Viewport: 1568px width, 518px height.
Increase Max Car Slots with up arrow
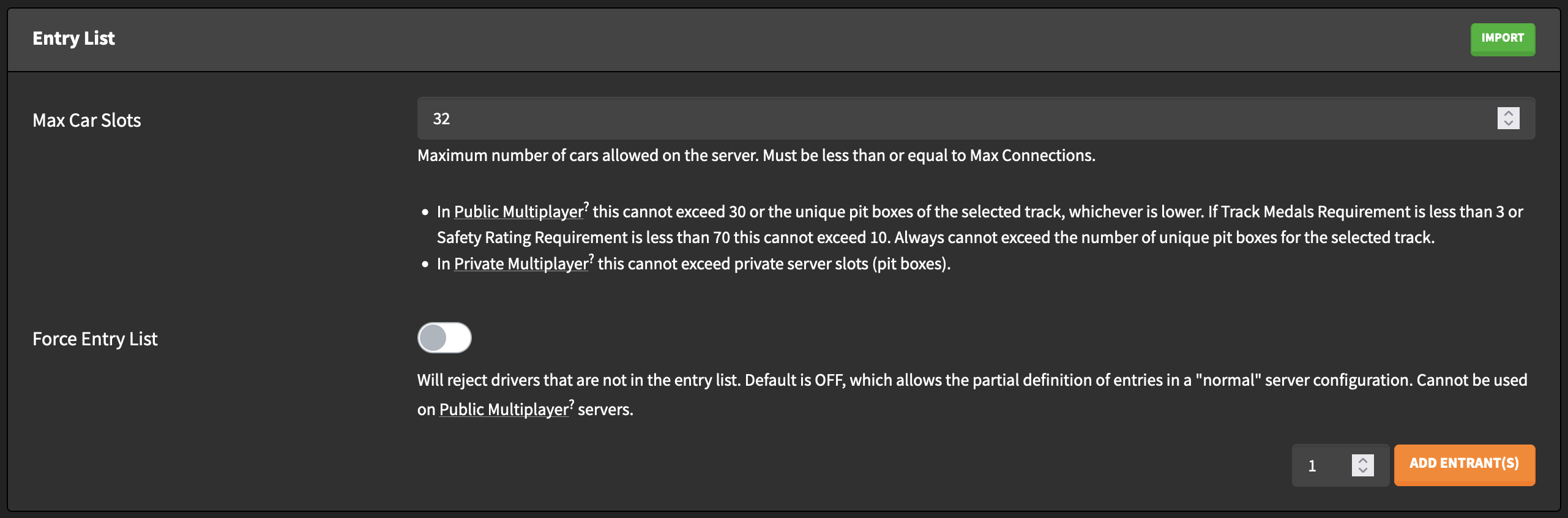coord(1508,113)
